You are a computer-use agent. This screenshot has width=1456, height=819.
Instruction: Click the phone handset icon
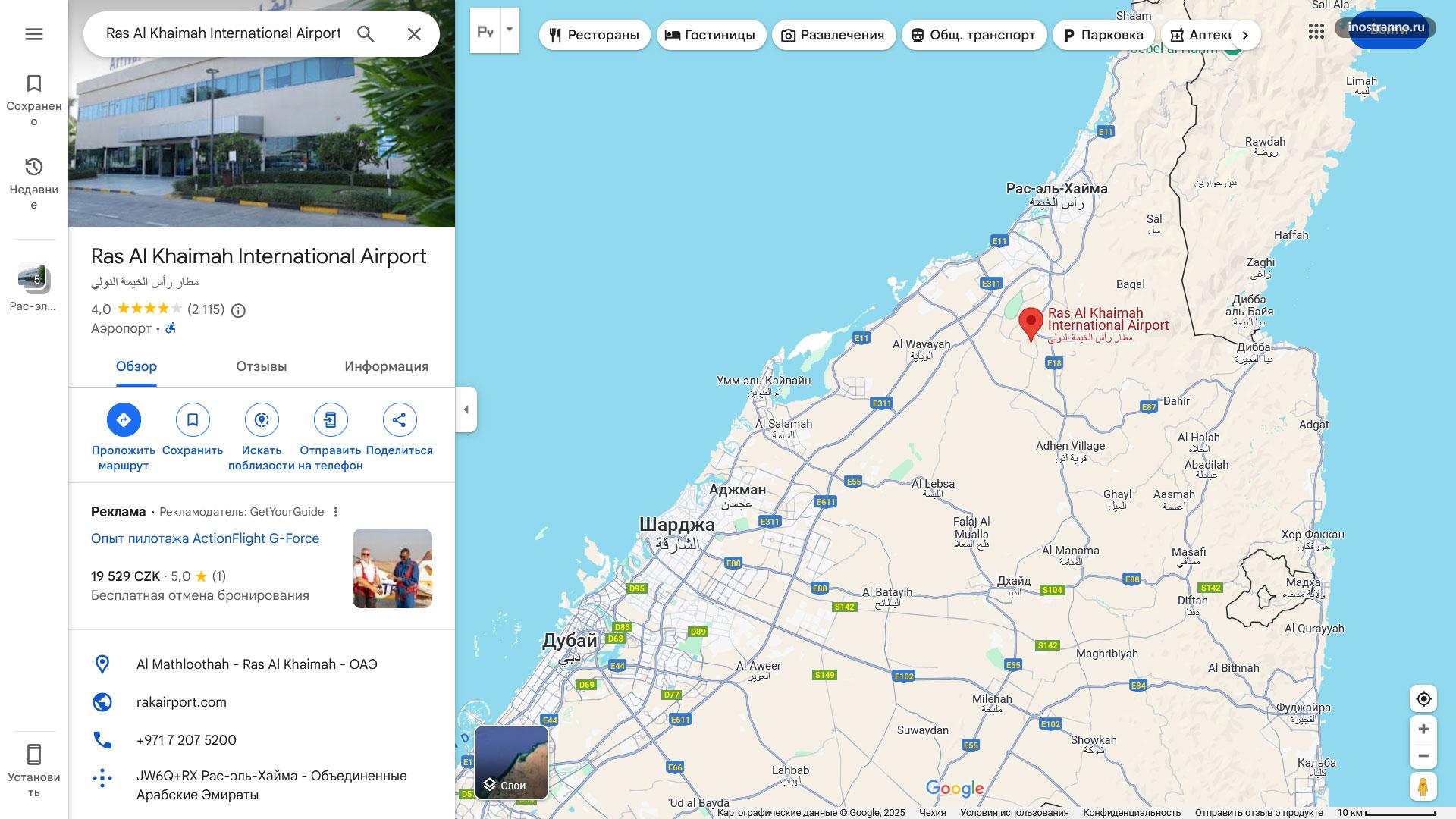coord(102,740)
